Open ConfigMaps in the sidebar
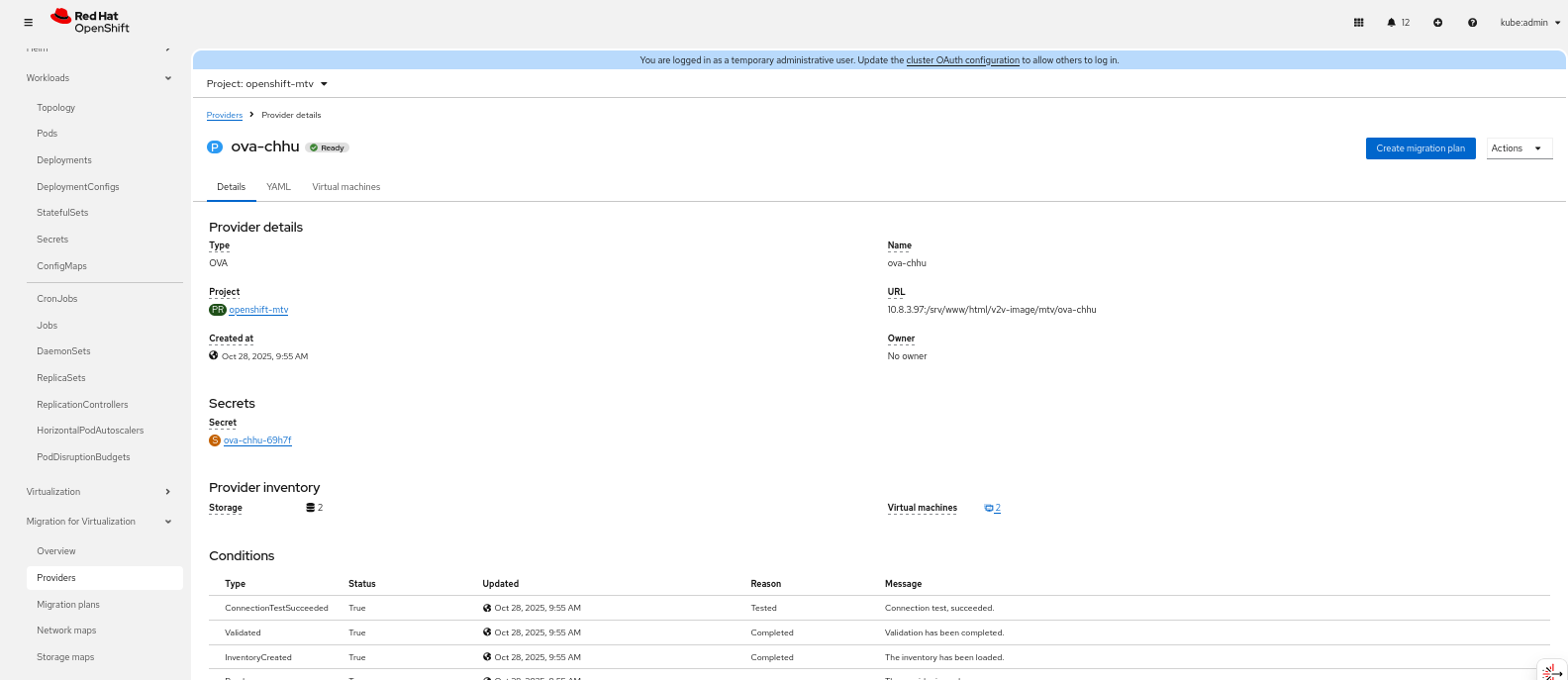Screen dimensions: 1568x680 pos(61,265)
